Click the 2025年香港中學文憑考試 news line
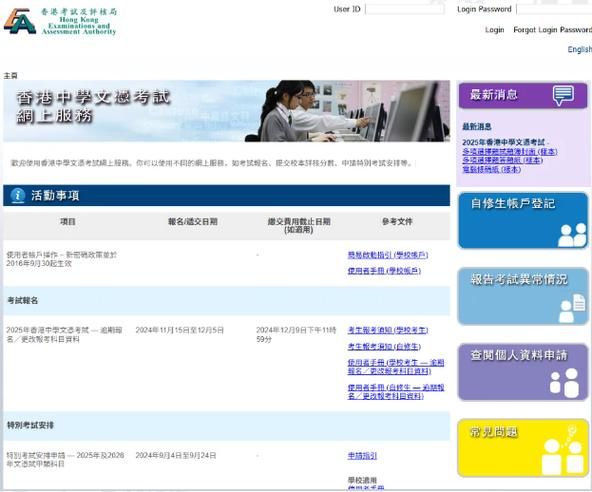Screen dimensions: 592x492 506,142
